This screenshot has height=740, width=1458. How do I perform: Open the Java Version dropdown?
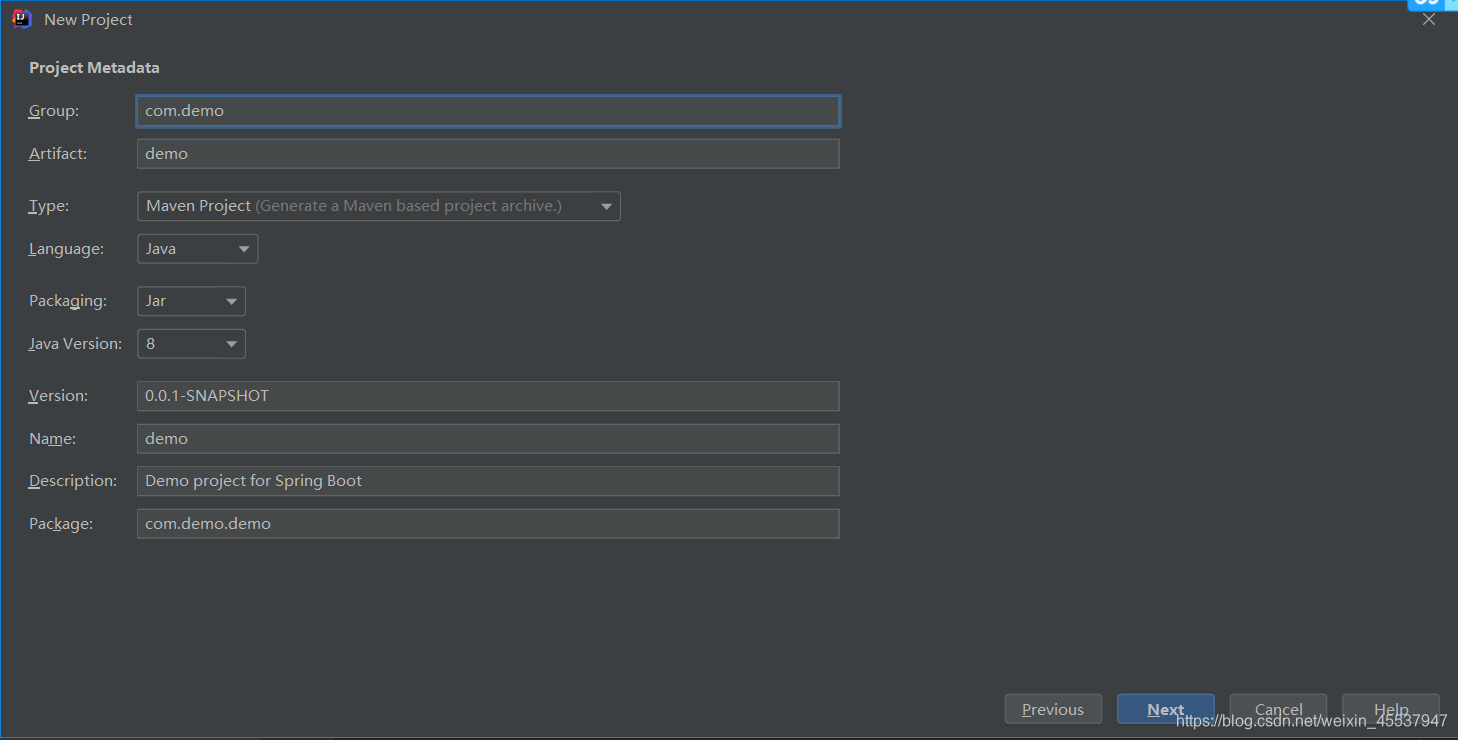tap(191, 344)
